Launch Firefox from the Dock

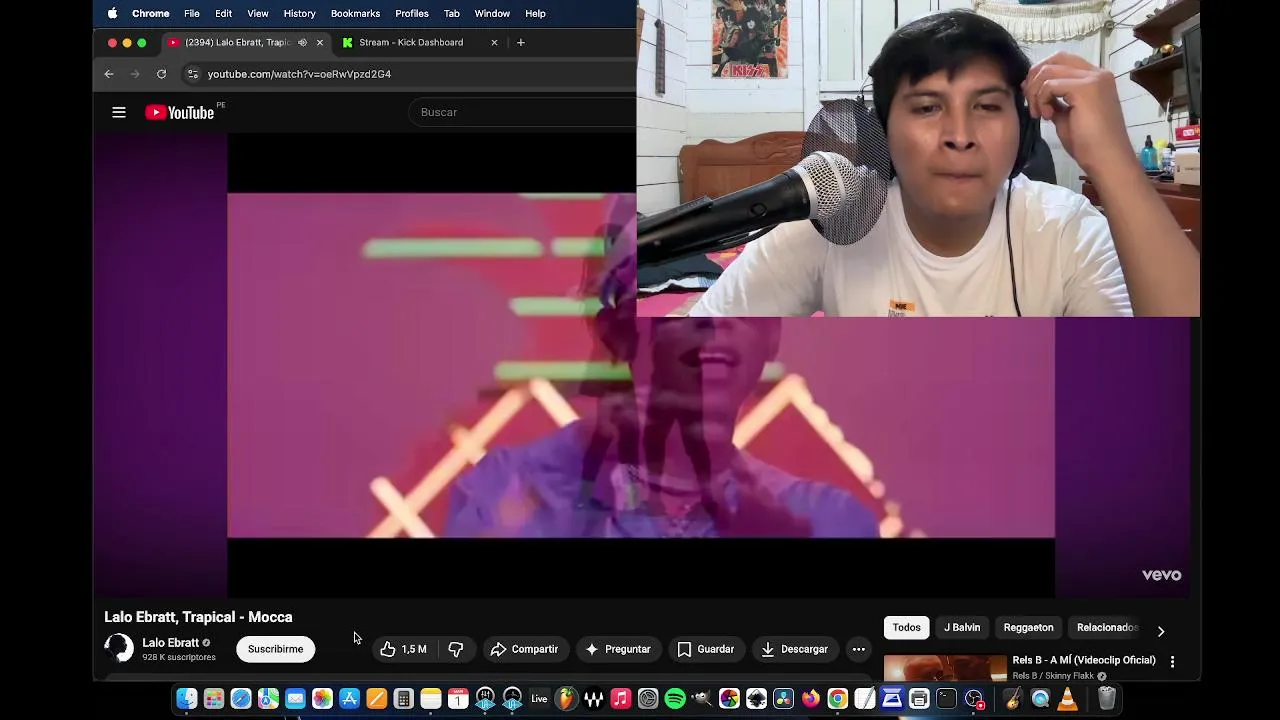810,699
